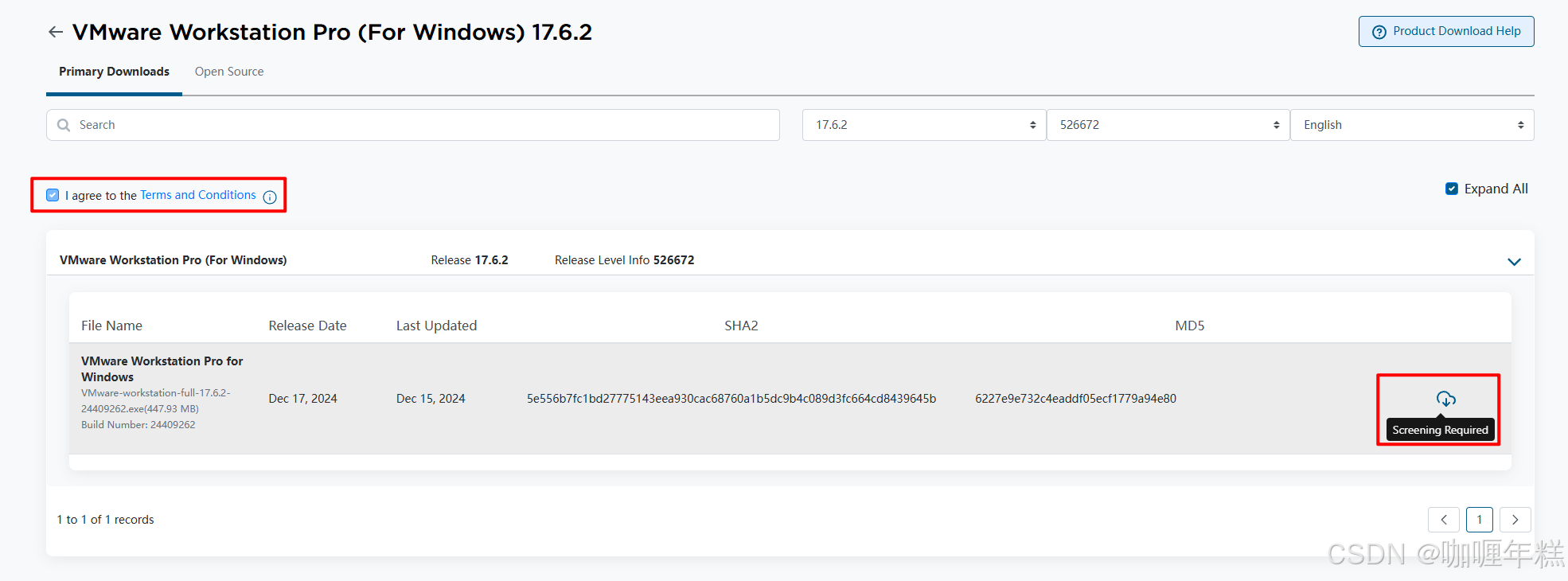This screenshot has width=1568, height=581.
Task: Click the Release Date column header
Action: [x=307, y=326]
